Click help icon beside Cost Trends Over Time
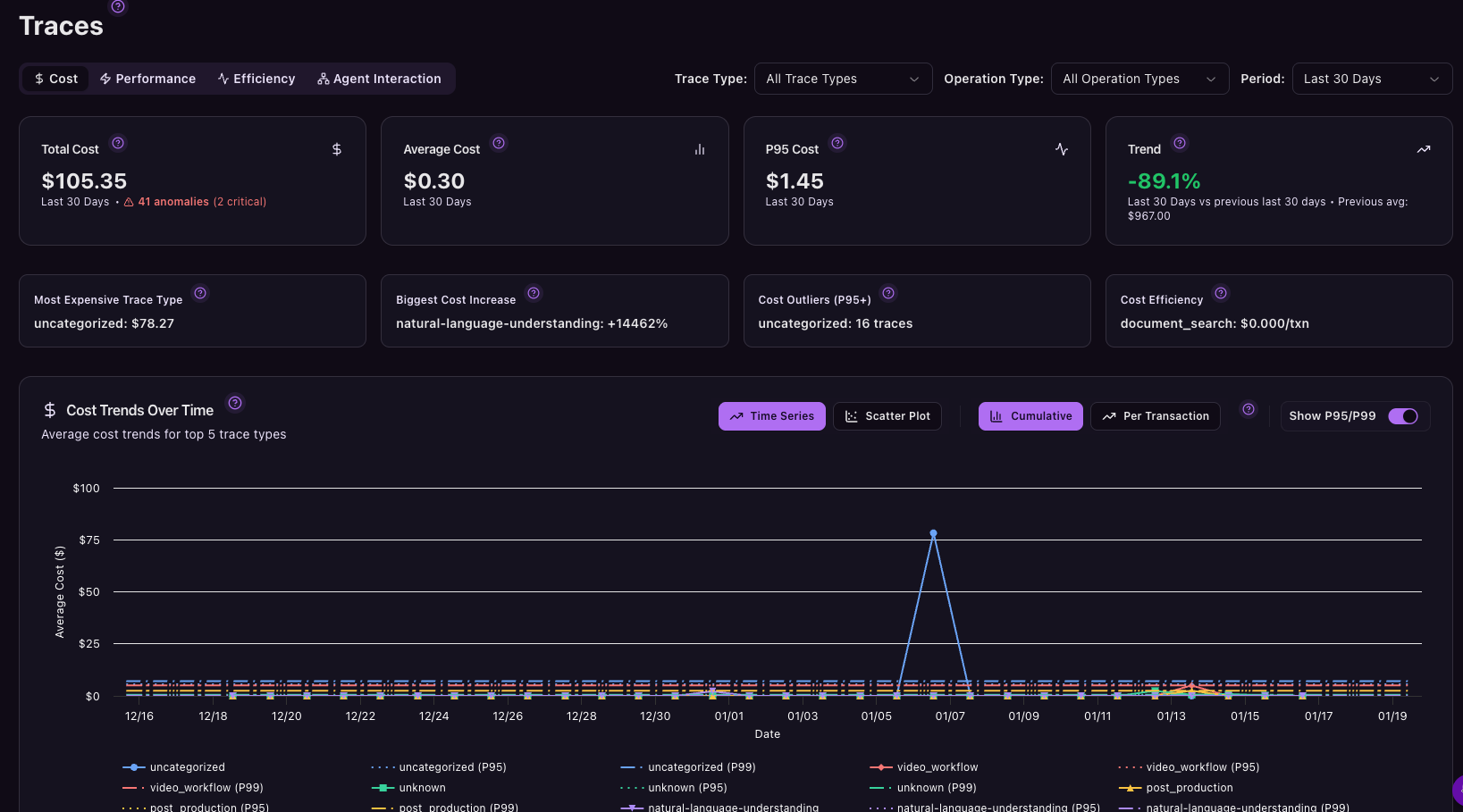 (235, 403)
